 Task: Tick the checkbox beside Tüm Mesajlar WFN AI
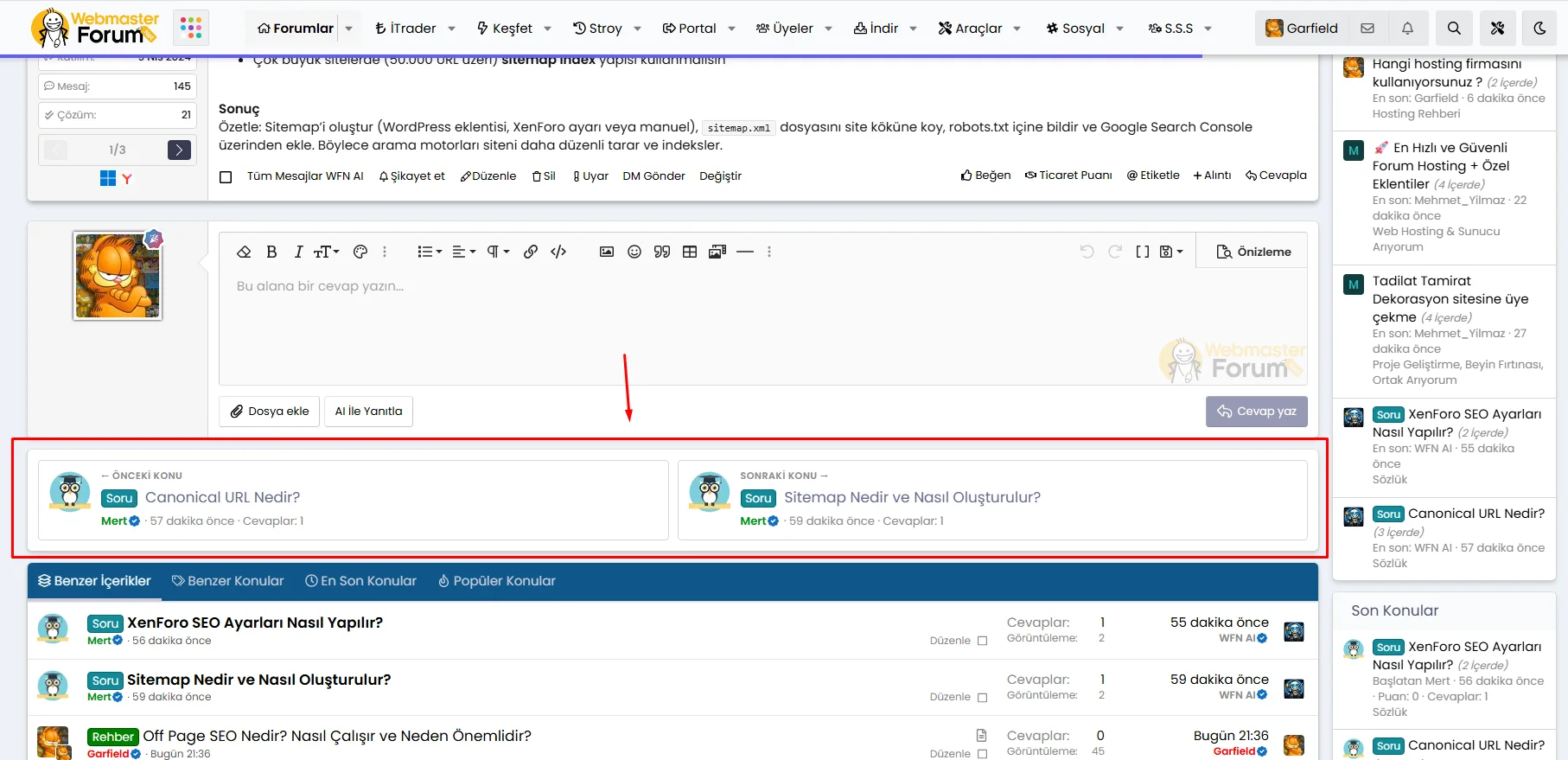(226, 177)
